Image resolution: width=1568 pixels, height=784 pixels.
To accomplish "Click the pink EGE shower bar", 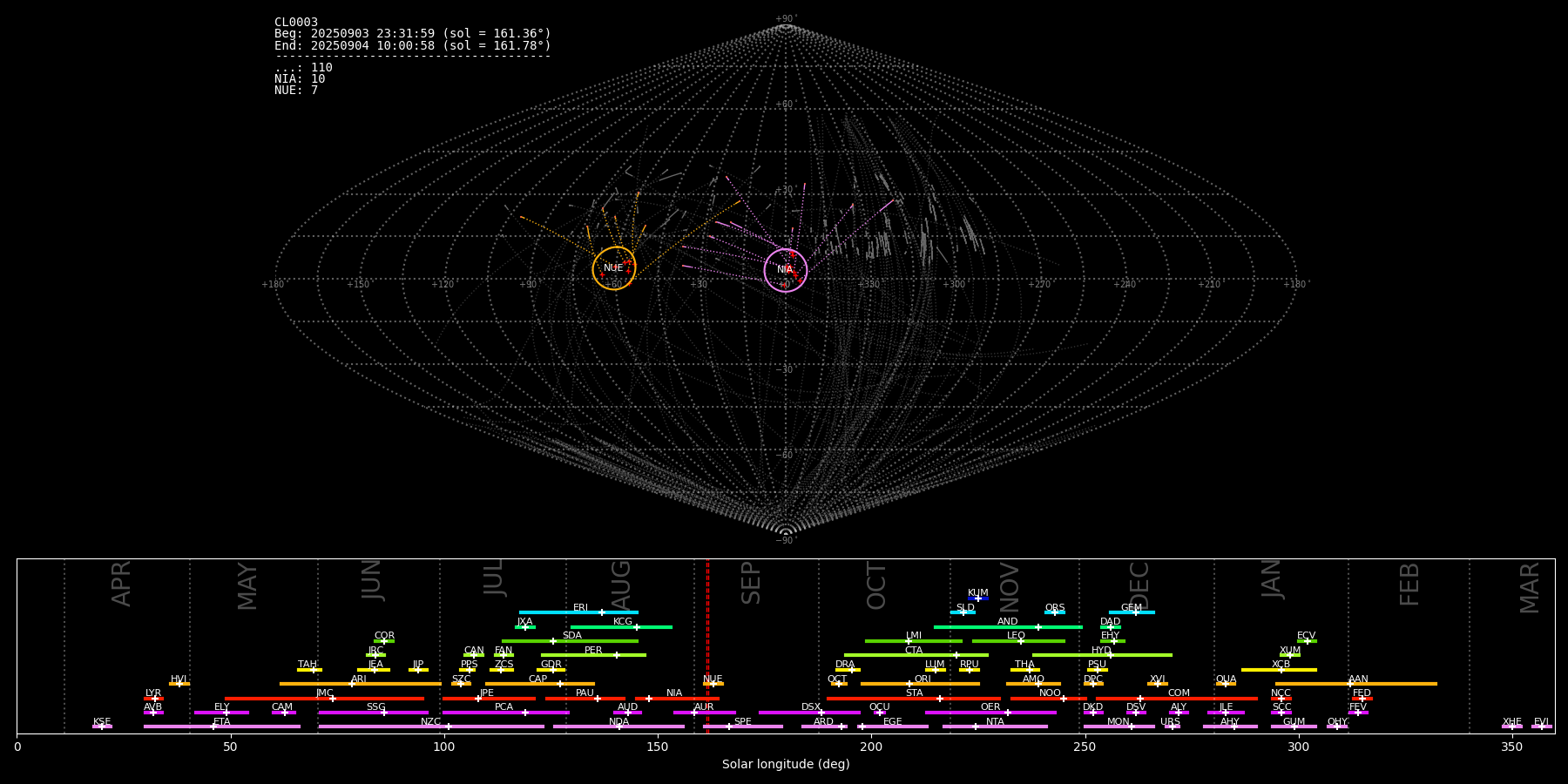I will [x=893, y=727].
